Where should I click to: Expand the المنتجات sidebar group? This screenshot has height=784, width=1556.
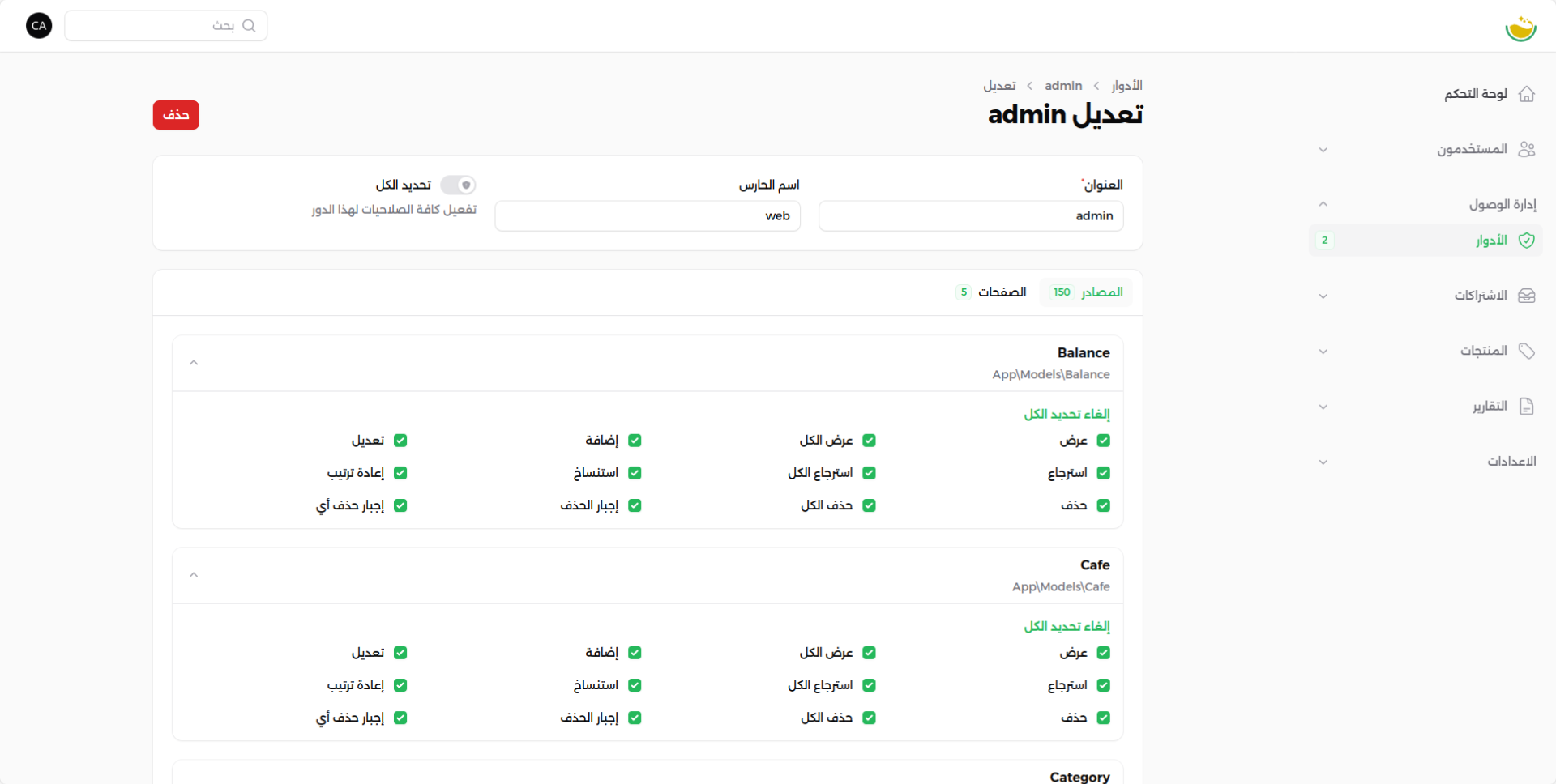pos(1323,352)
